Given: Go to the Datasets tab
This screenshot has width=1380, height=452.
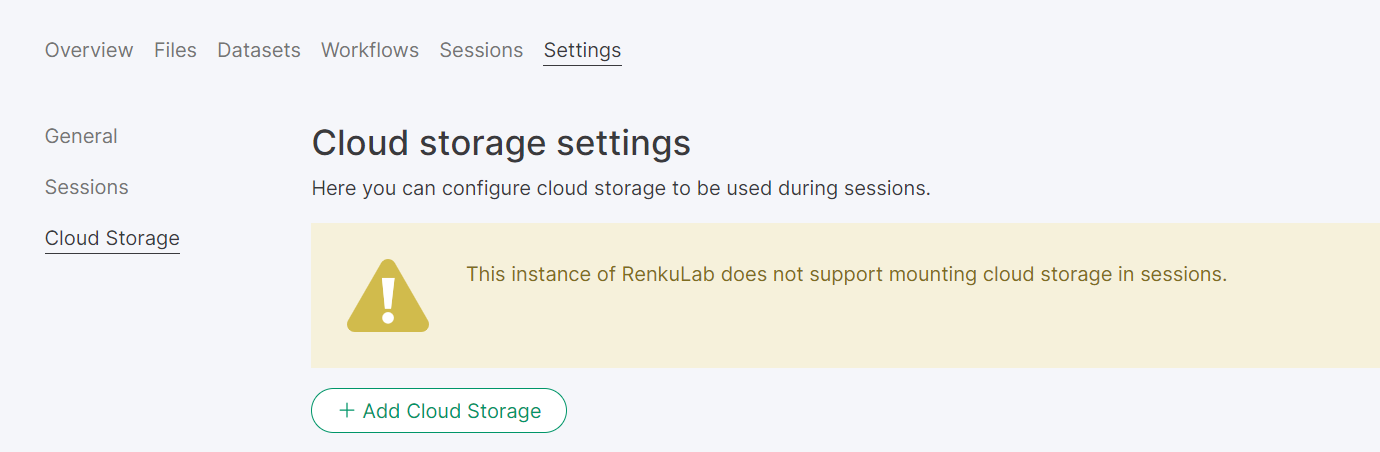Looking at the screenshot, I should [258, 50].
